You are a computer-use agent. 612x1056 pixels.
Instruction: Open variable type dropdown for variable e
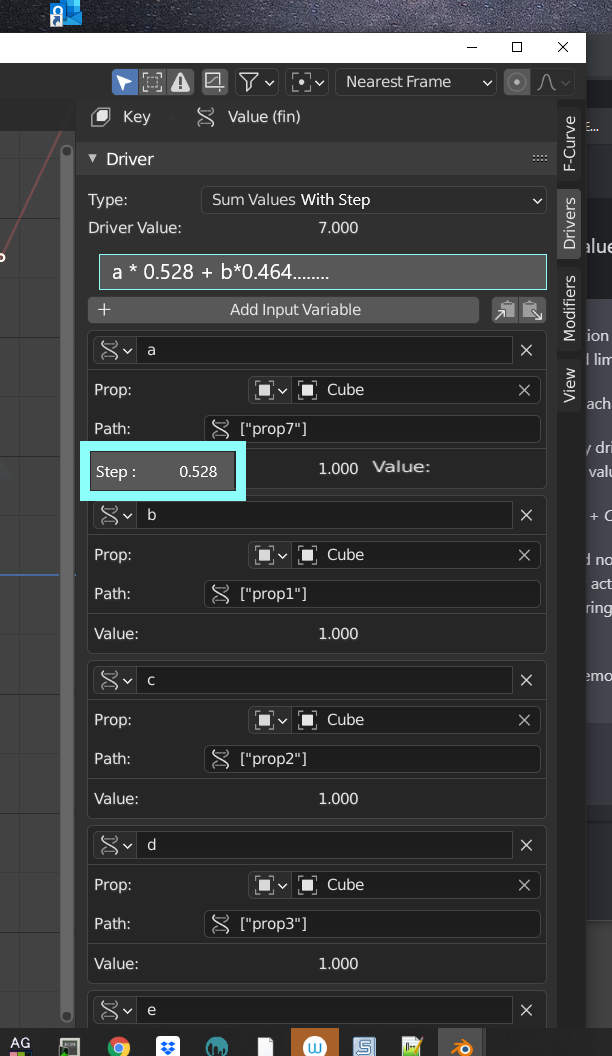pyautogui.click(x=115, y=1010)
